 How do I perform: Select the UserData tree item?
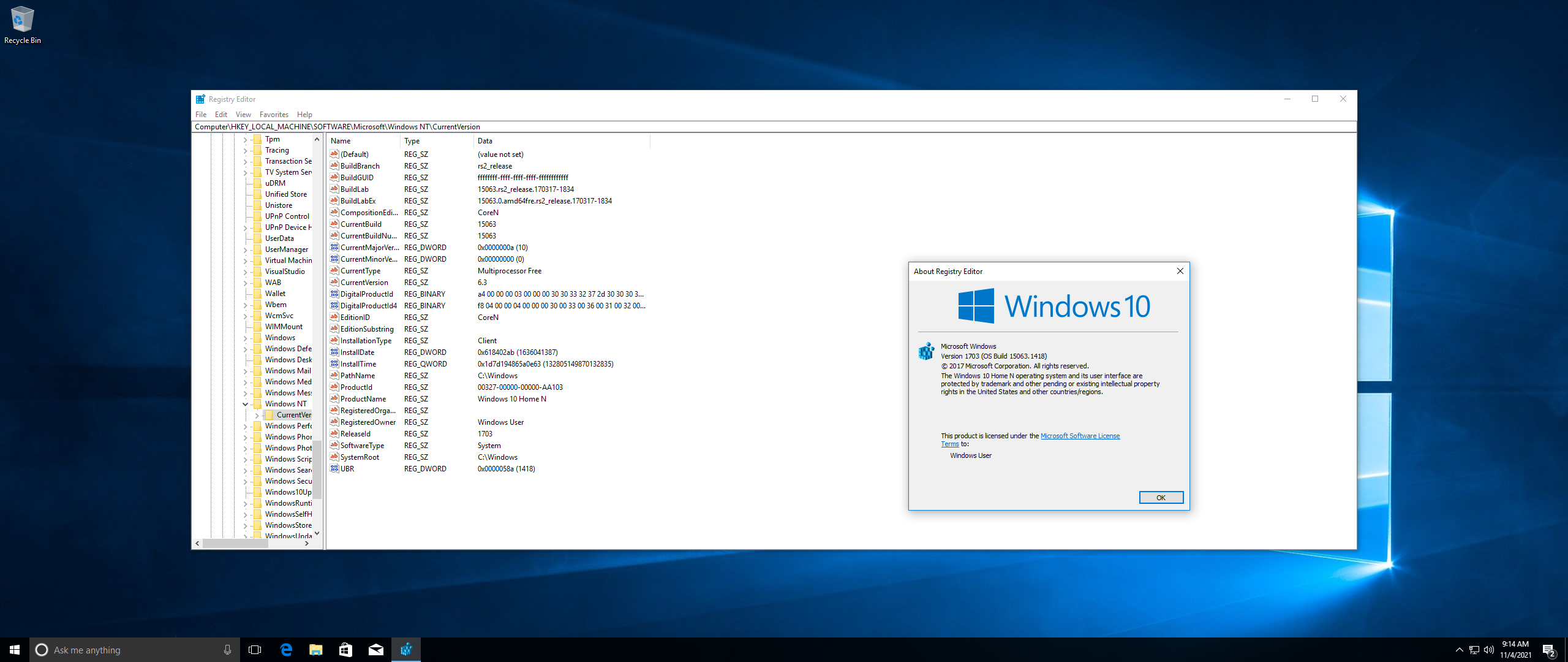279,238
